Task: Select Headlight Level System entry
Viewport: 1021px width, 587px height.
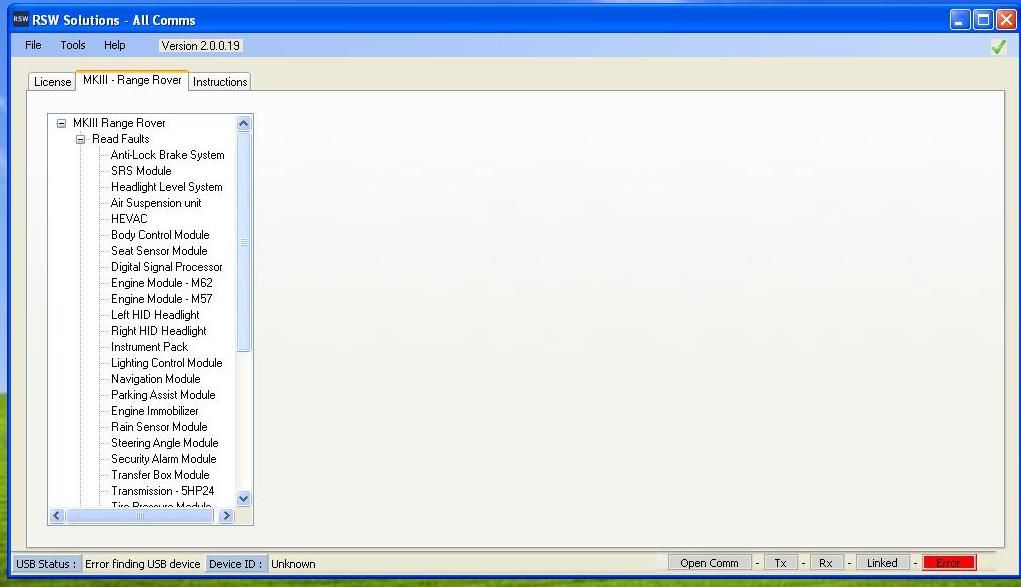Action: coord(167,187)
